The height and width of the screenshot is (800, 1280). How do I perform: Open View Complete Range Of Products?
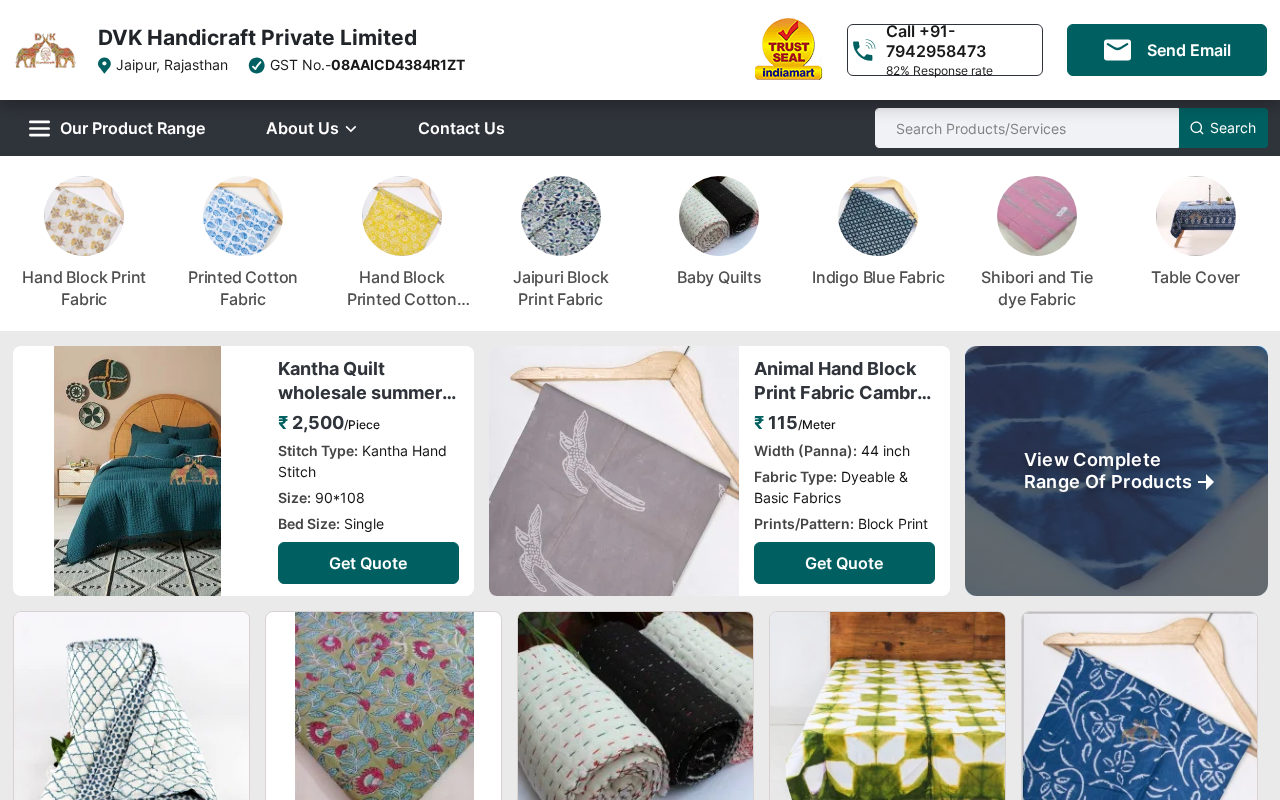pos(1116,471)
